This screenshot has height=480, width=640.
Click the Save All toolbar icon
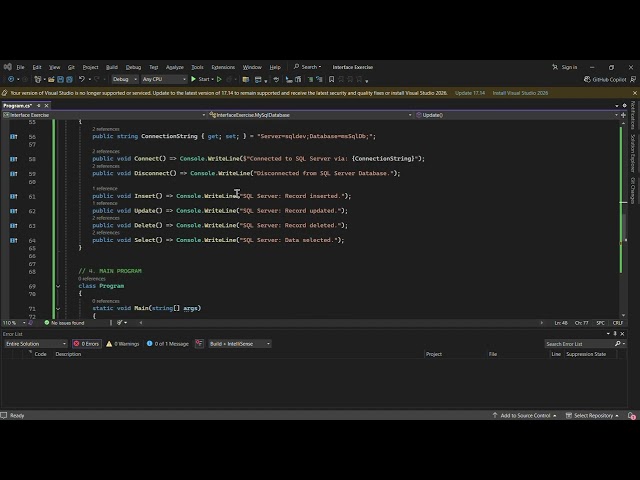coord(69,79)
